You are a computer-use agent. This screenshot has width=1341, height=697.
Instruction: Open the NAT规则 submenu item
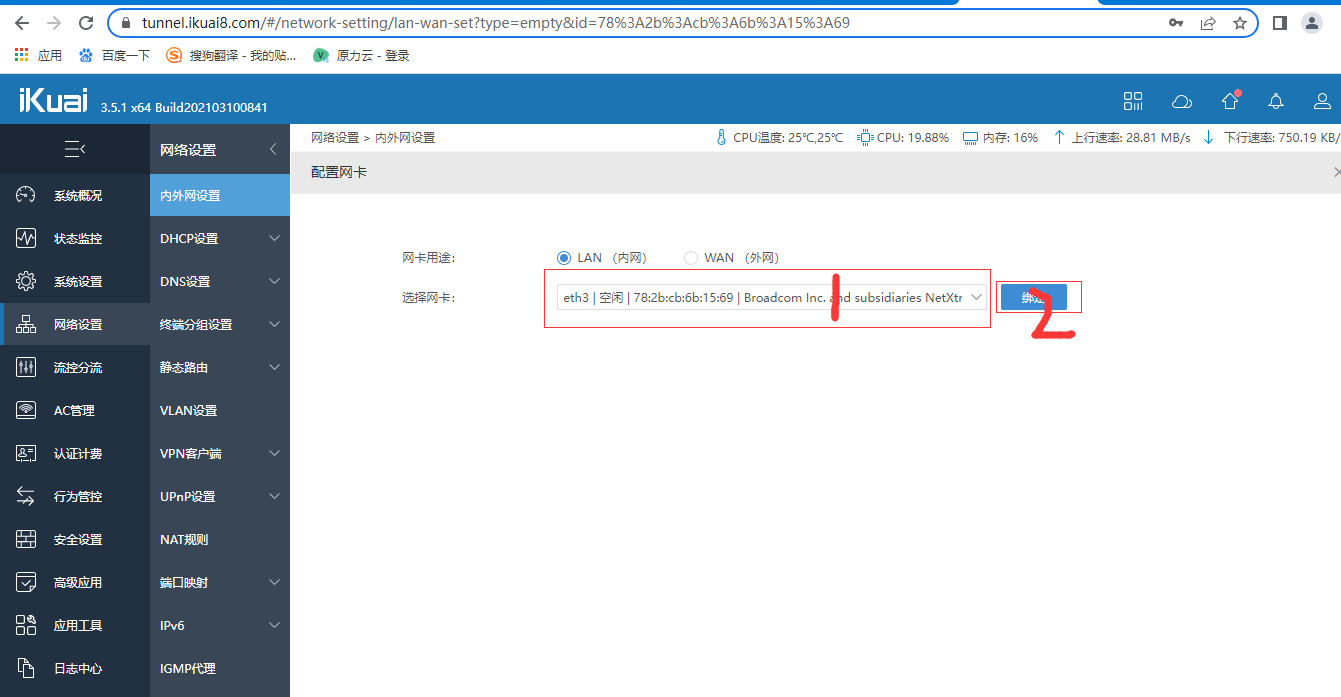(x=220, y=539)
